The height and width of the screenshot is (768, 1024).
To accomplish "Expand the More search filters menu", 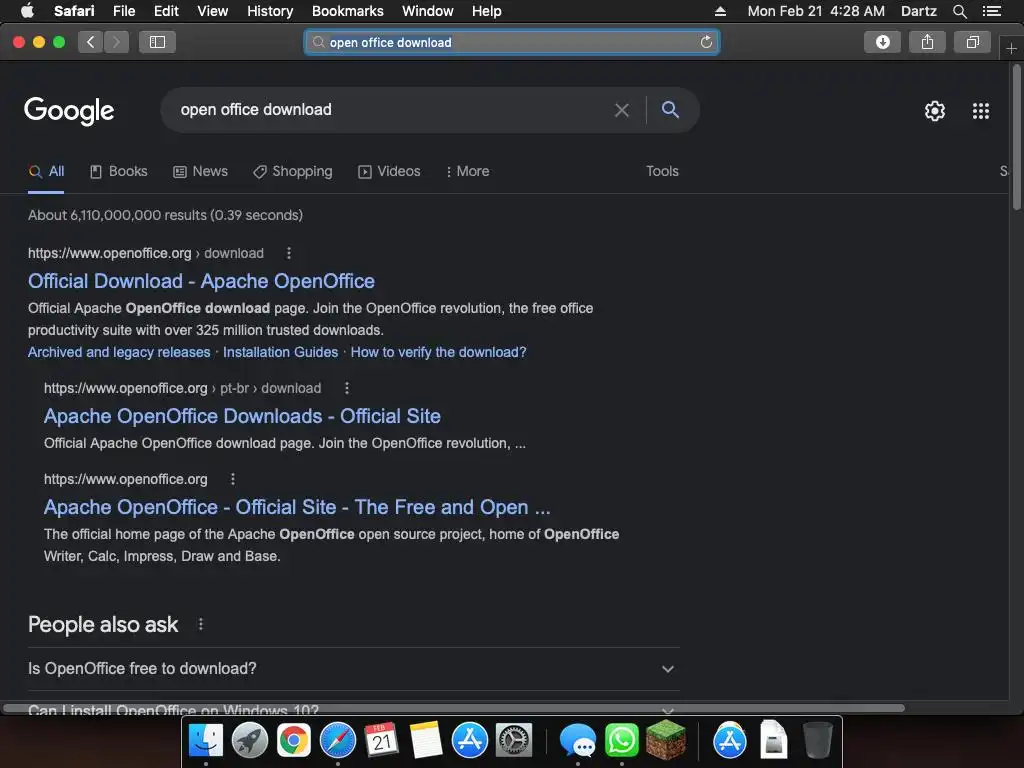I will [468, 172].
